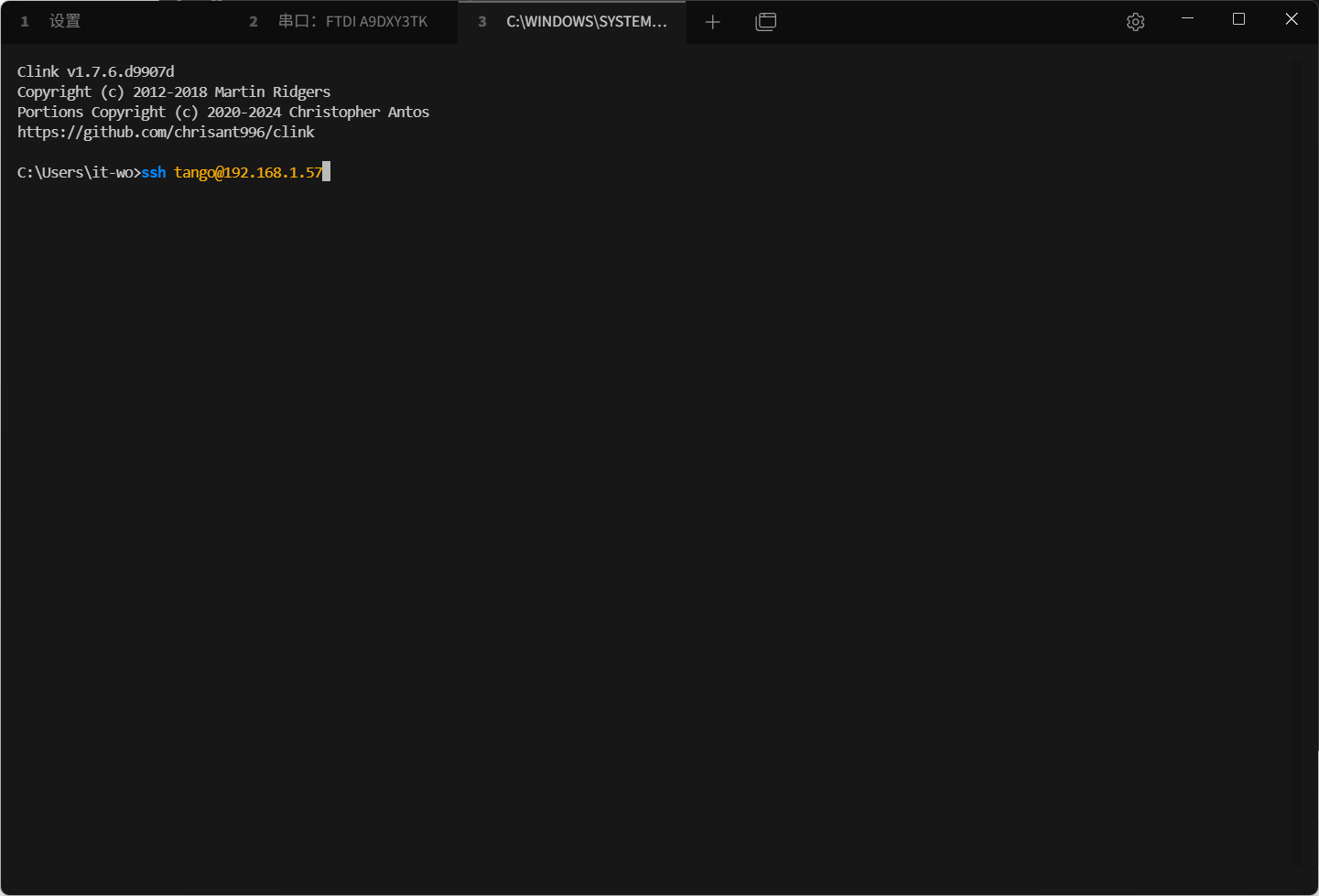Switch to the 串口: FTDI A9DXY3TK tab
This screenshot has height=896, width=1319.
click(x=352, y=21)
